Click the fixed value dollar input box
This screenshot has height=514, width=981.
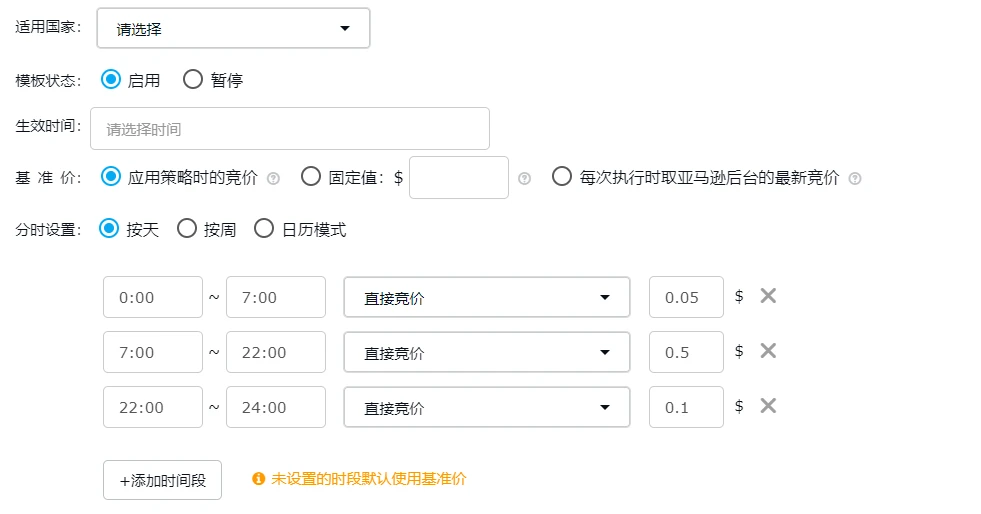pos(459,178)
